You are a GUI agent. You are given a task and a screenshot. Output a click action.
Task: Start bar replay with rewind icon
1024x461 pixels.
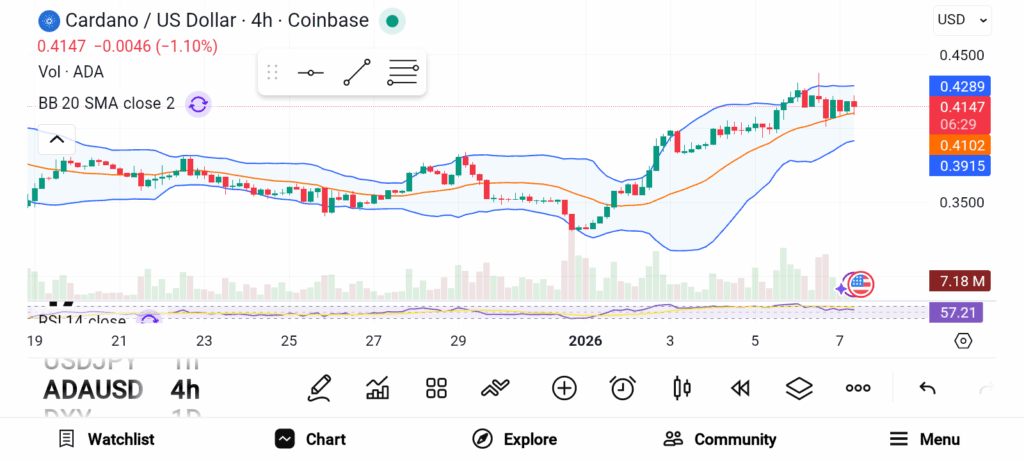[x=740, y=388]
